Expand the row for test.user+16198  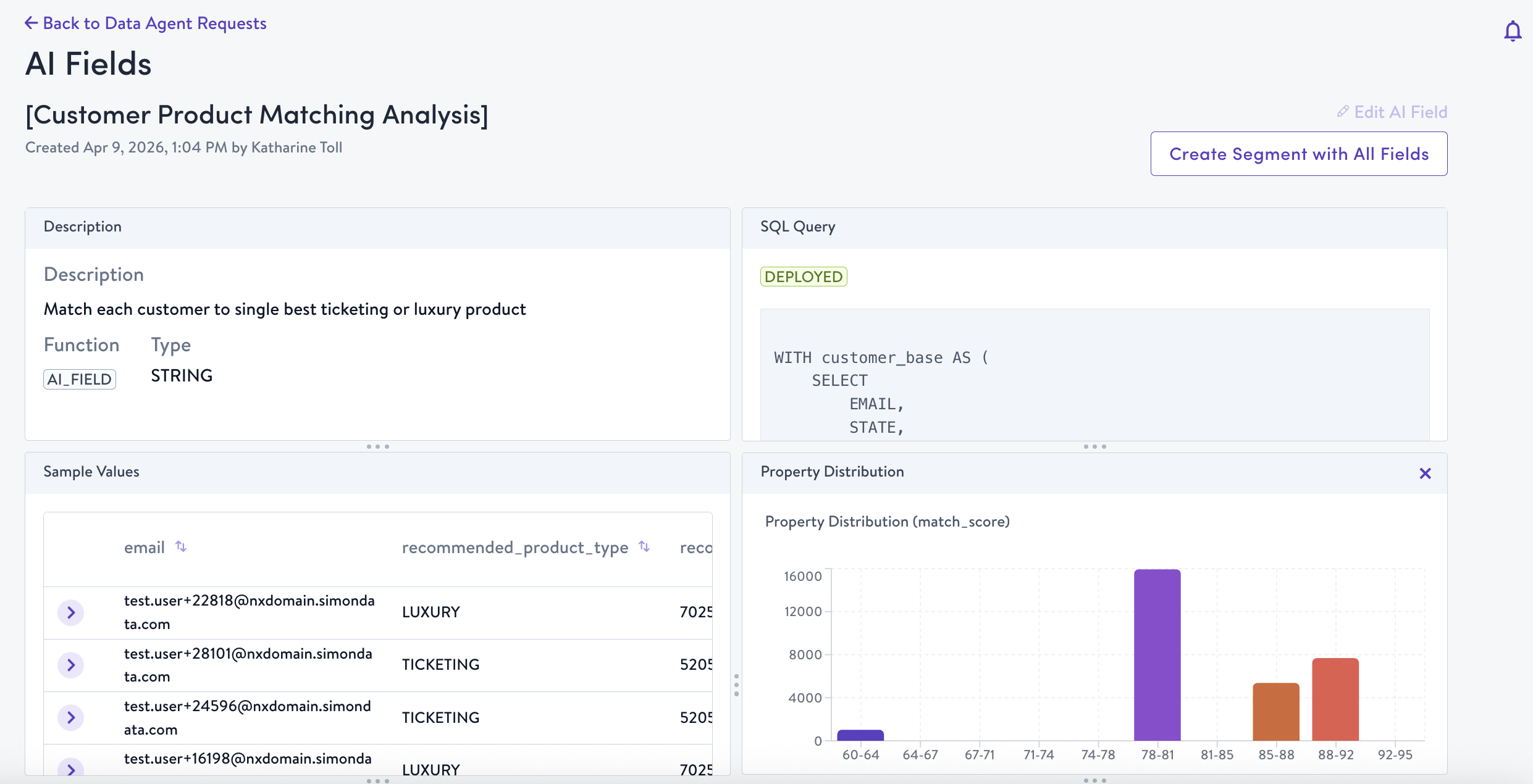[x=71, y=770]
